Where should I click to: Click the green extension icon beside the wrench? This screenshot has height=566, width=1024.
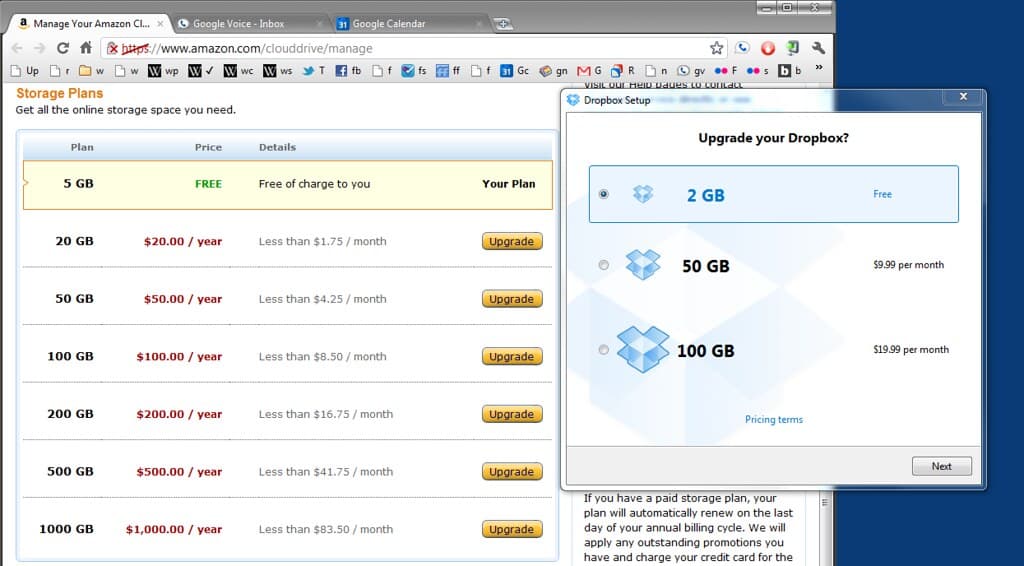tap(792, 48)
